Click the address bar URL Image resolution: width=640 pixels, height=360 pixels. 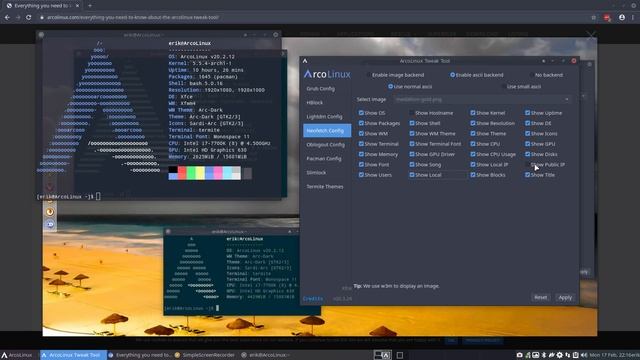point(133,18)
